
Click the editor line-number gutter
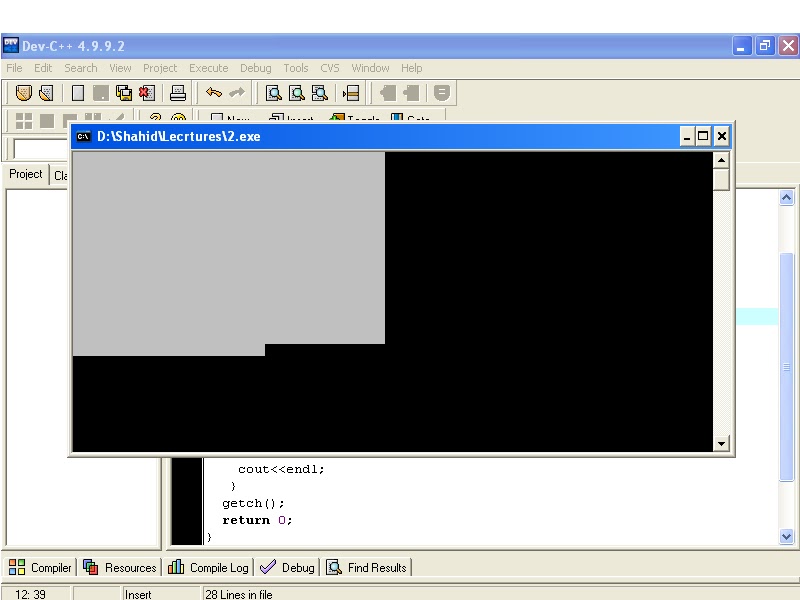pos(187,501)
